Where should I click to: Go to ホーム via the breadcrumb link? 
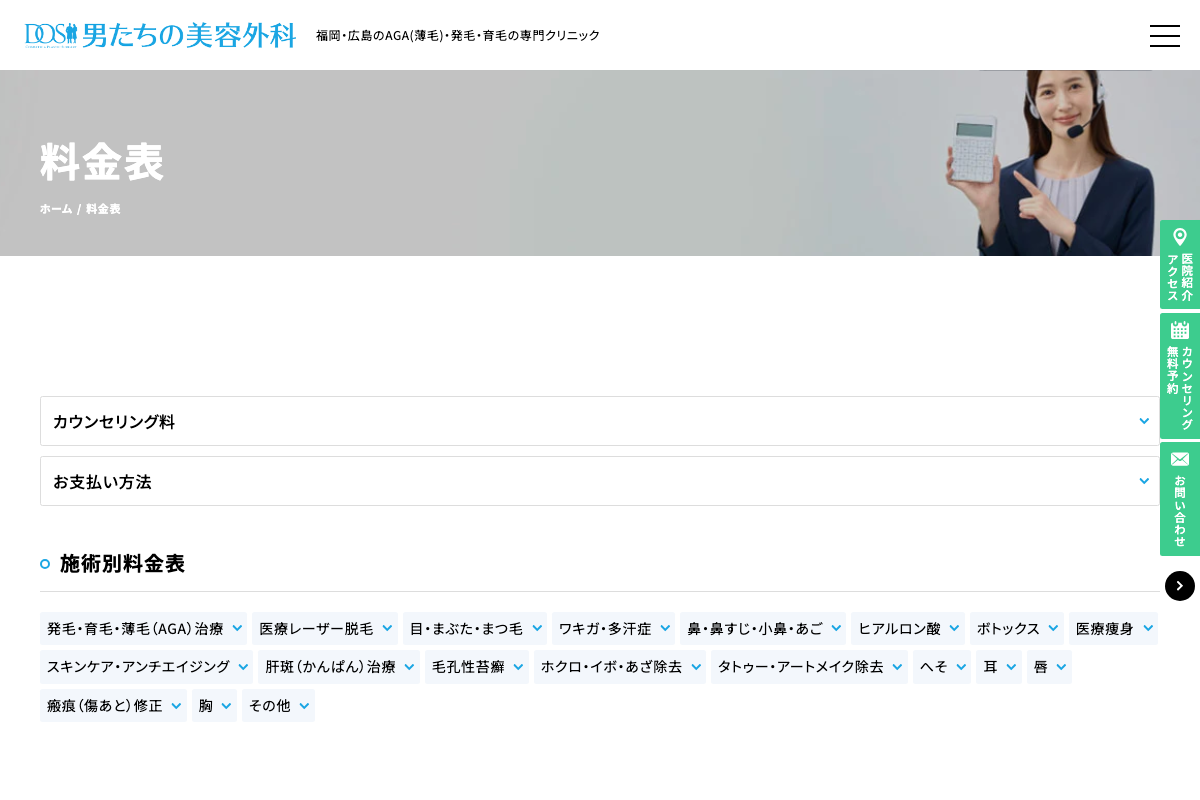(x=56, y=208)
